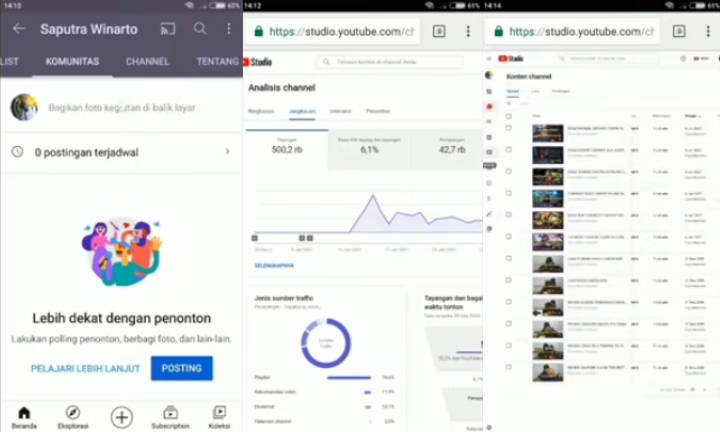The image size is (720, 432).
Task: Tick the last video row's checkbox
Action: pos(509,367)
